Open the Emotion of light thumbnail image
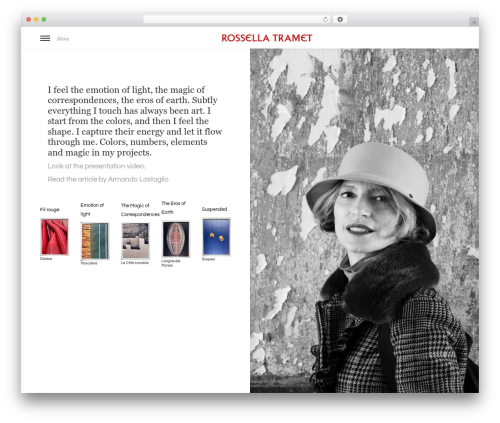500x423 pixels. pyautogui.click(x=95, y=241)
